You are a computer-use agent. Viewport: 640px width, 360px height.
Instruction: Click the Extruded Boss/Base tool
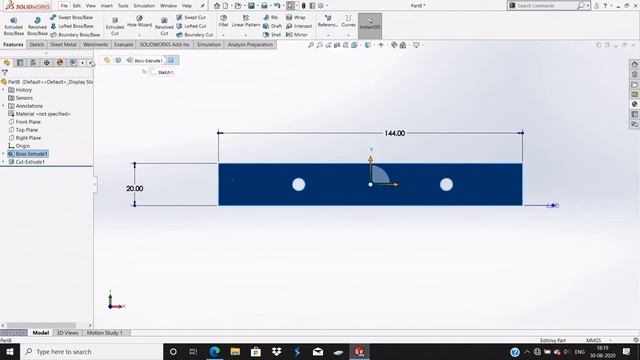[13, 26]
